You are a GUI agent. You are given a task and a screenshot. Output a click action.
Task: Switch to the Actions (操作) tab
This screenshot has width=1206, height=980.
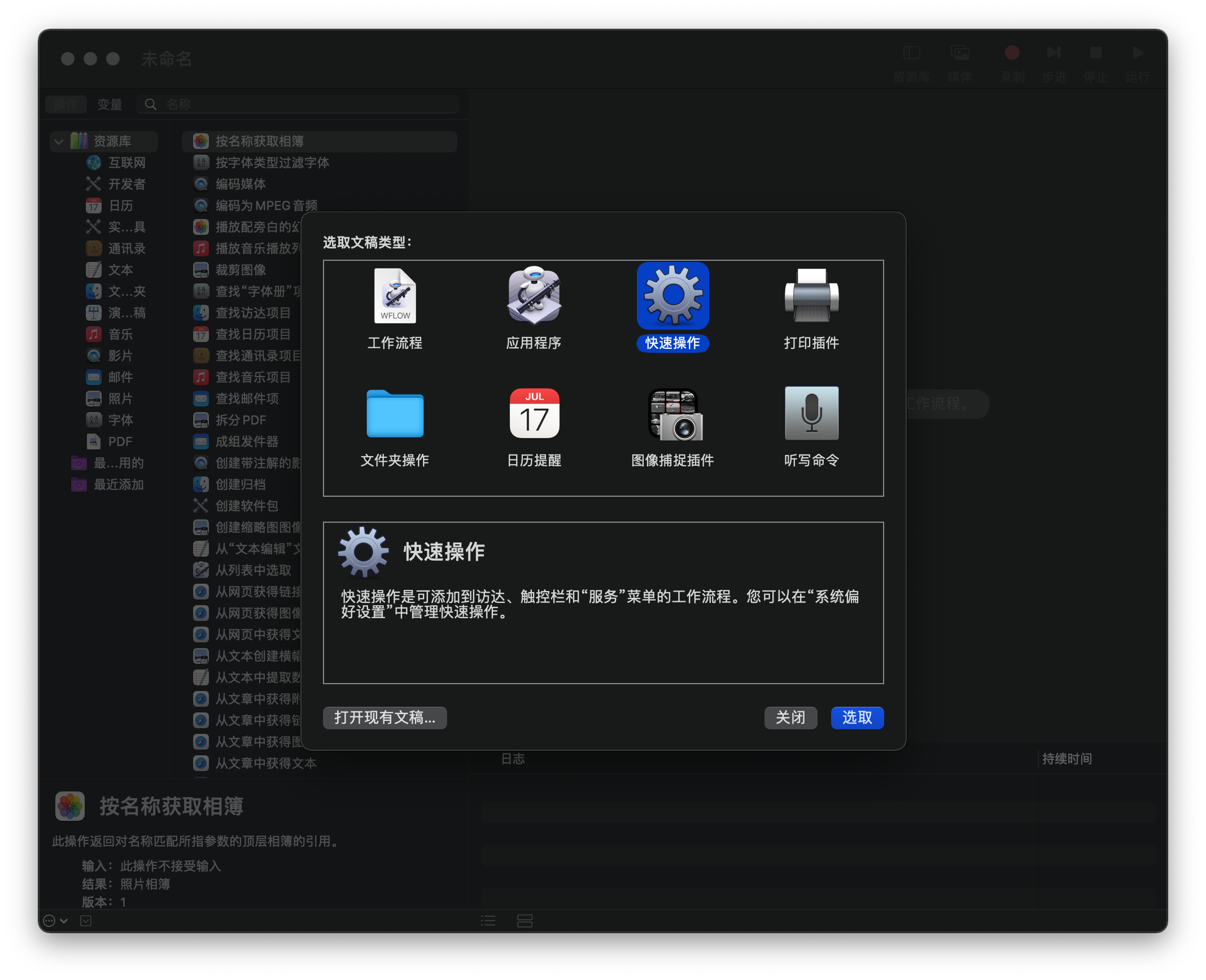[66, 104]
